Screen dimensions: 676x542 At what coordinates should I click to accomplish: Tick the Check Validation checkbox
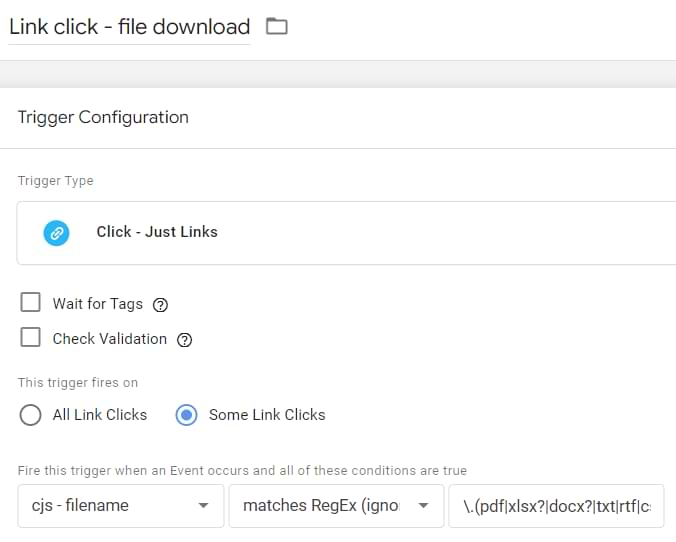(x=31, y=338)
